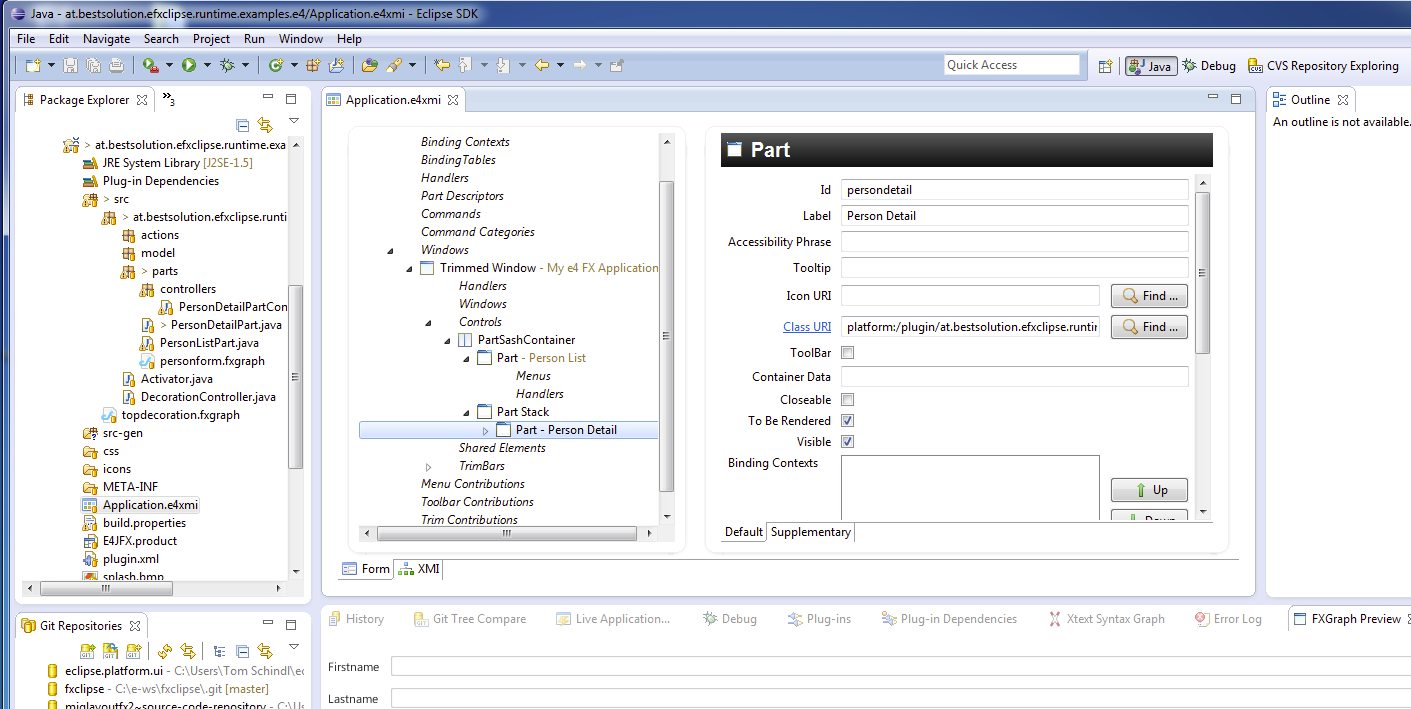The height and width of the screenshot is (709, 1411).
Task: Toggle the Closeable checkbox
Action: [847, 400]
